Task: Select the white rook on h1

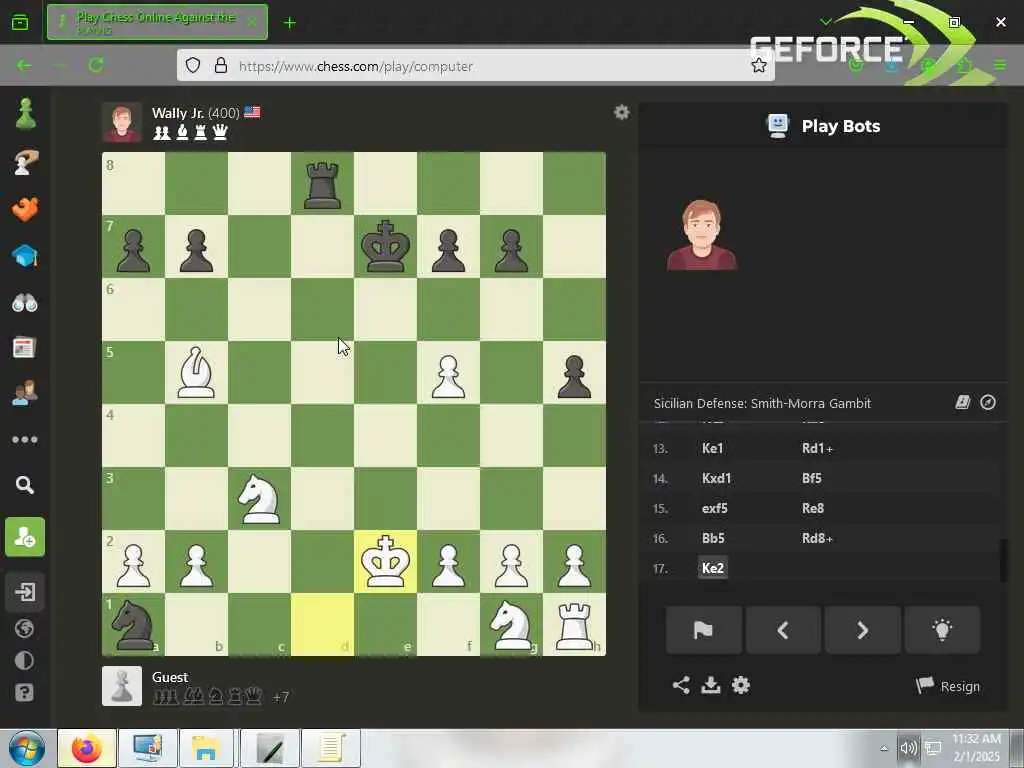Action: click(574, 625)
